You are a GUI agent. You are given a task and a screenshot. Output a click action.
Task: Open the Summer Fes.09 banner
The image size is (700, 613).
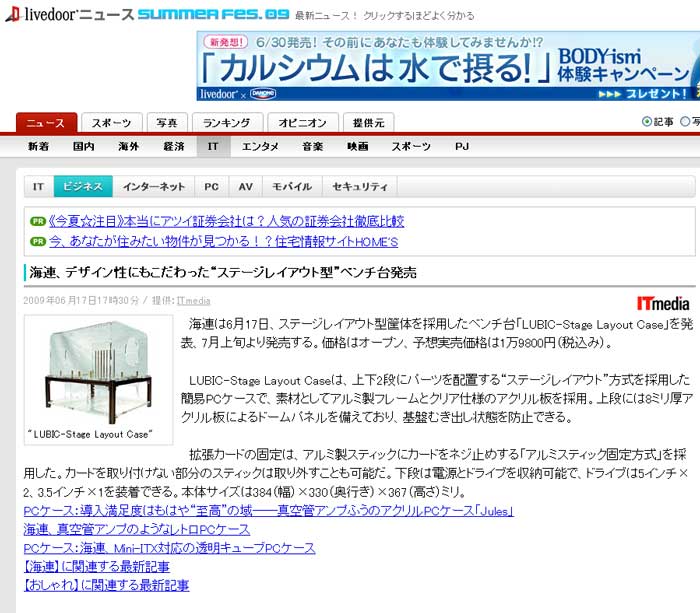coord(213,14)
